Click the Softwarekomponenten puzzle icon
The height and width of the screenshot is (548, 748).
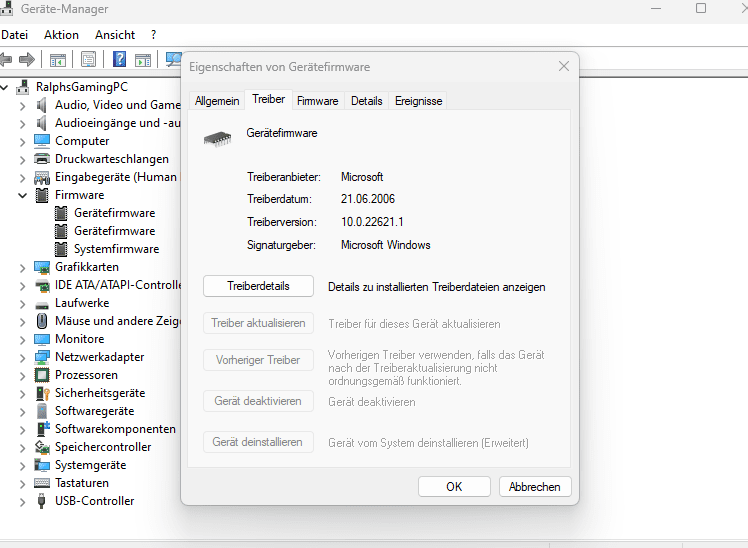pos(43,429)
